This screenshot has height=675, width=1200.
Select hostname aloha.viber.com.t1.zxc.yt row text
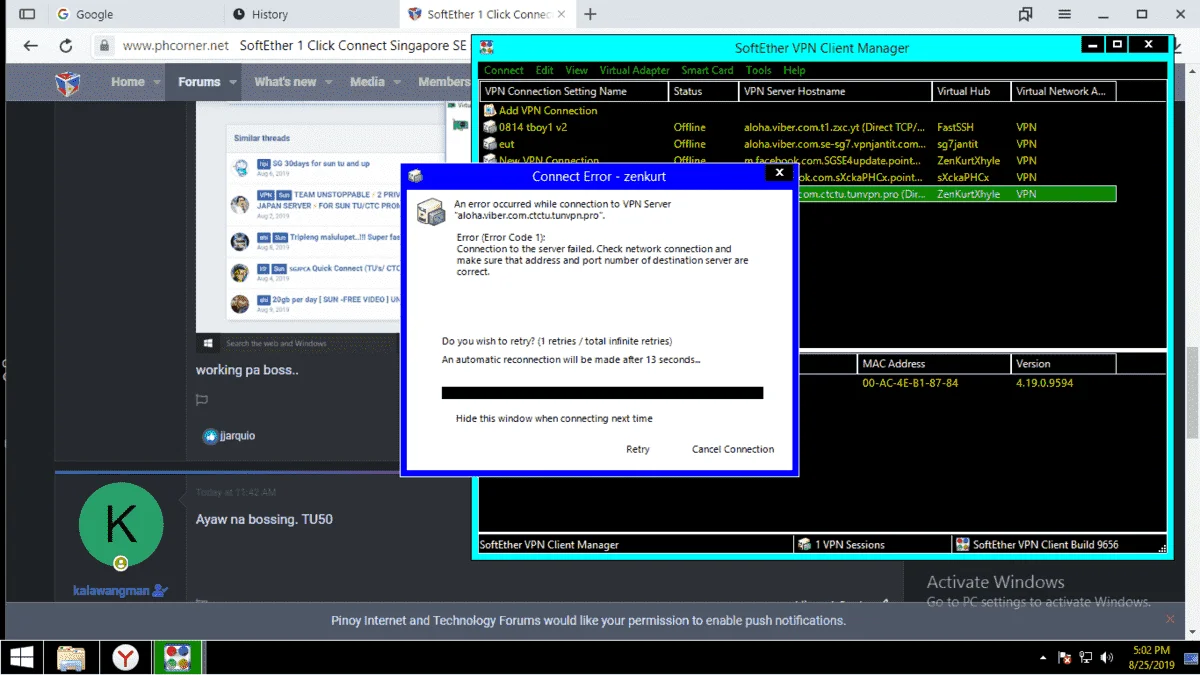pos(835,127)
